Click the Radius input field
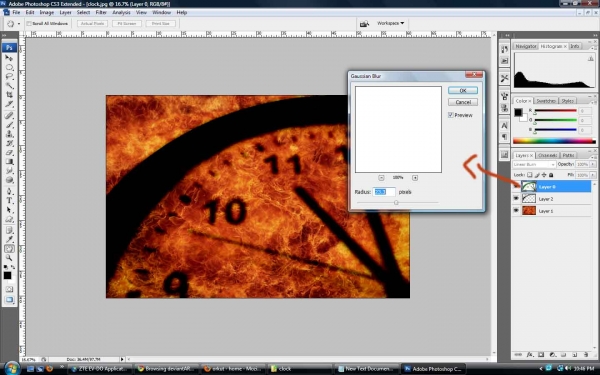This screenshot has width=600, height=375. pos(384,192)
